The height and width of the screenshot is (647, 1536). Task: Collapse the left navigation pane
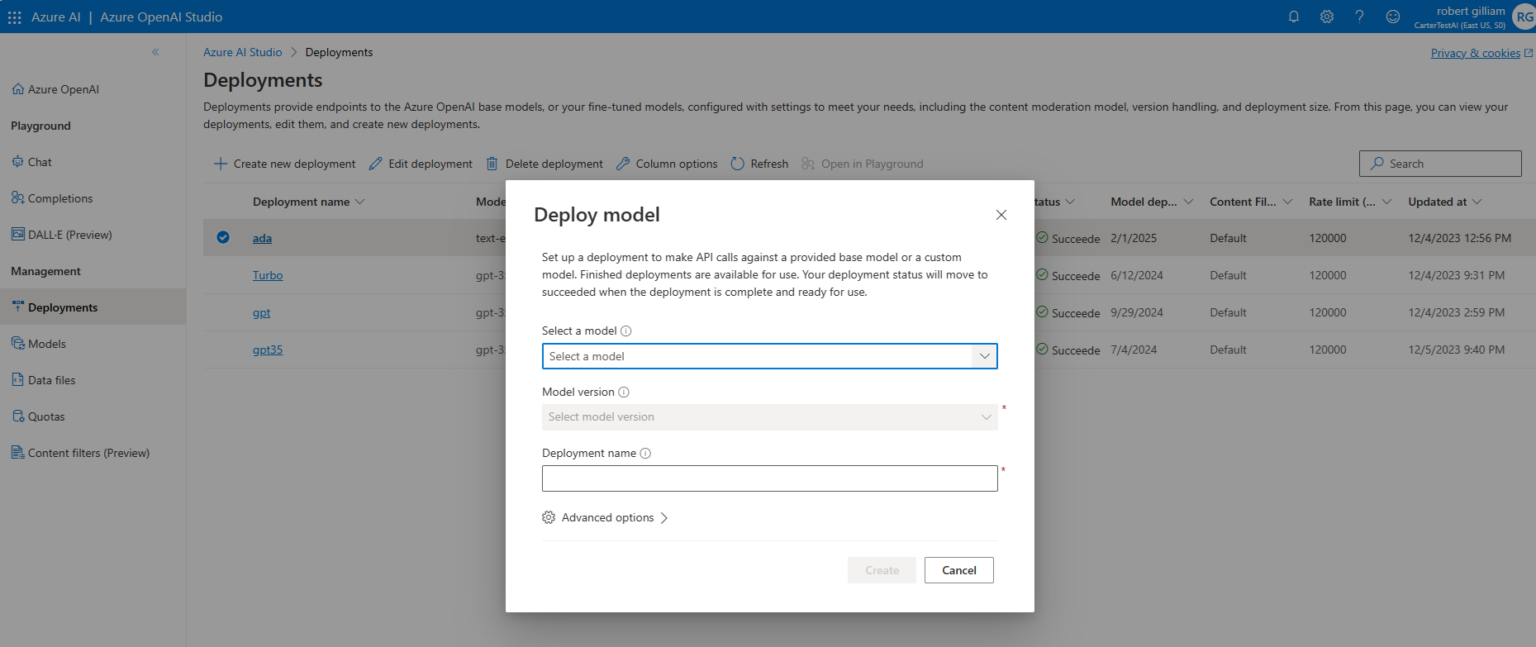[x=155, y=52]
